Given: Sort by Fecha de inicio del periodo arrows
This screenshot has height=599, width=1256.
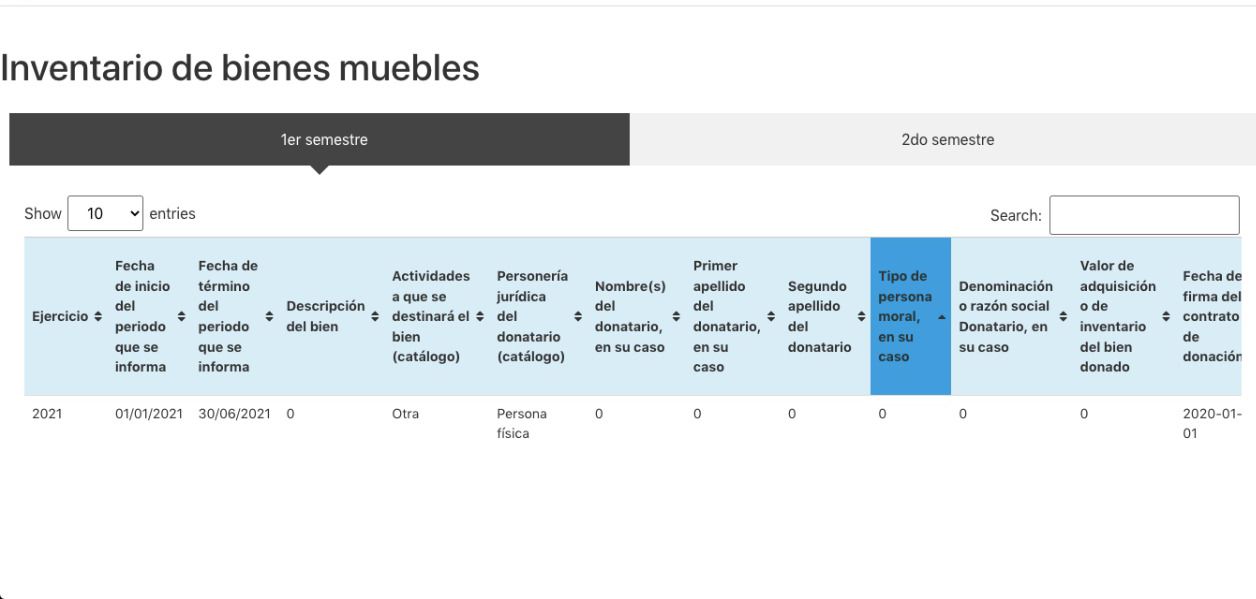Looking at the screenshot, I should [x=181, y=317].
